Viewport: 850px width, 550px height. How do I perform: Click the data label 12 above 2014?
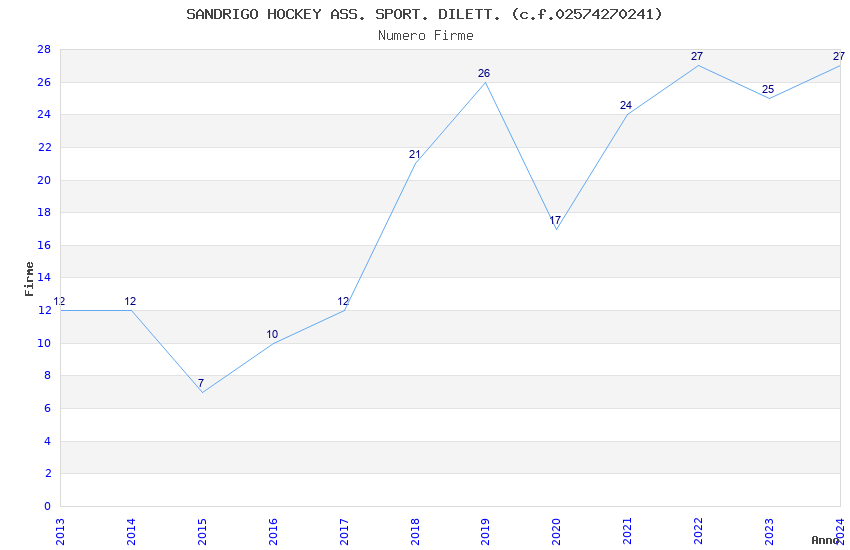pos(130,301)
